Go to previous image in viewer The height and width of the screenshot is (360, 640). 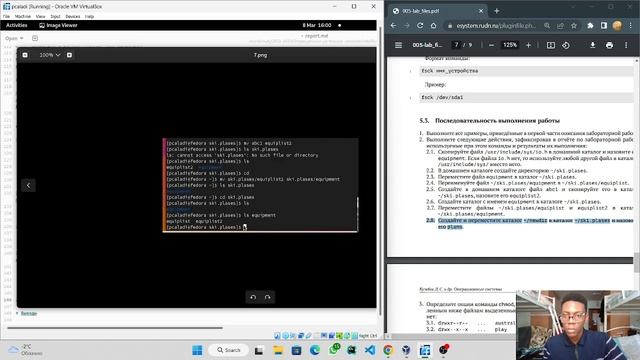pos(28,185)
